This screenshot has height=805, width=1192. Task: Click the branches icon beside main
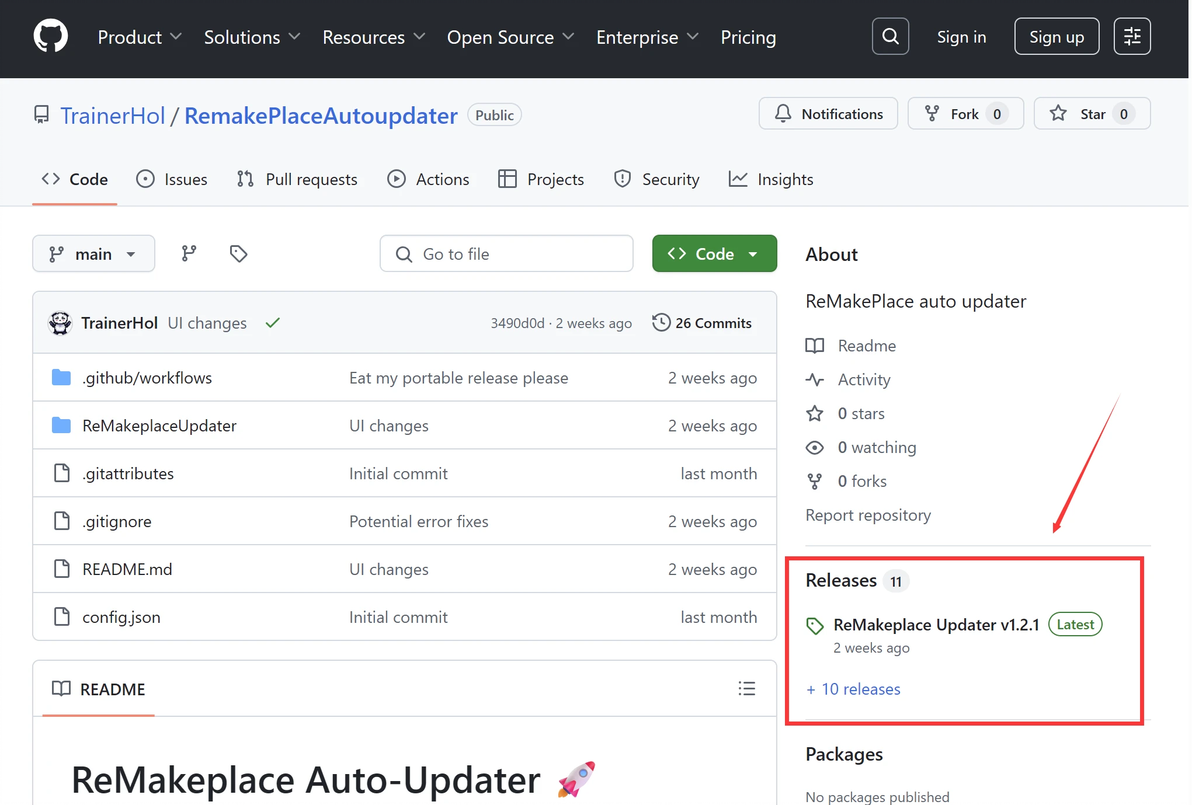pos(189,254)
